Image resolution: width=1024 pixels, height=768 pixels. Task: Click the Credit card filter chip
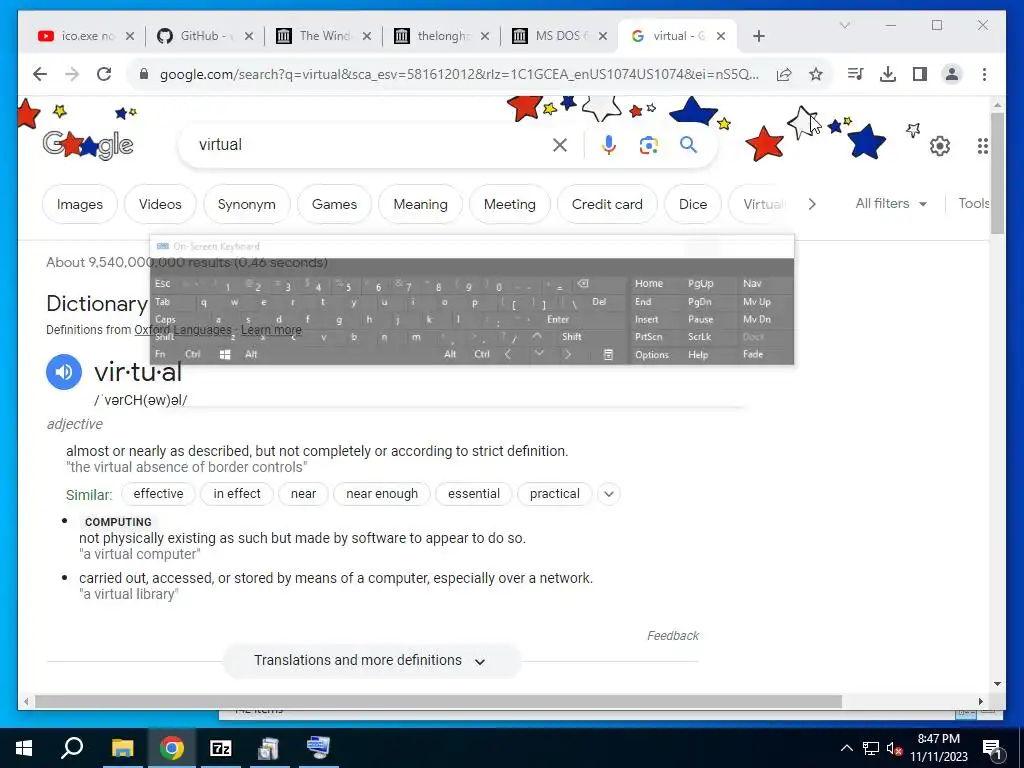click(x=607, y=204)
